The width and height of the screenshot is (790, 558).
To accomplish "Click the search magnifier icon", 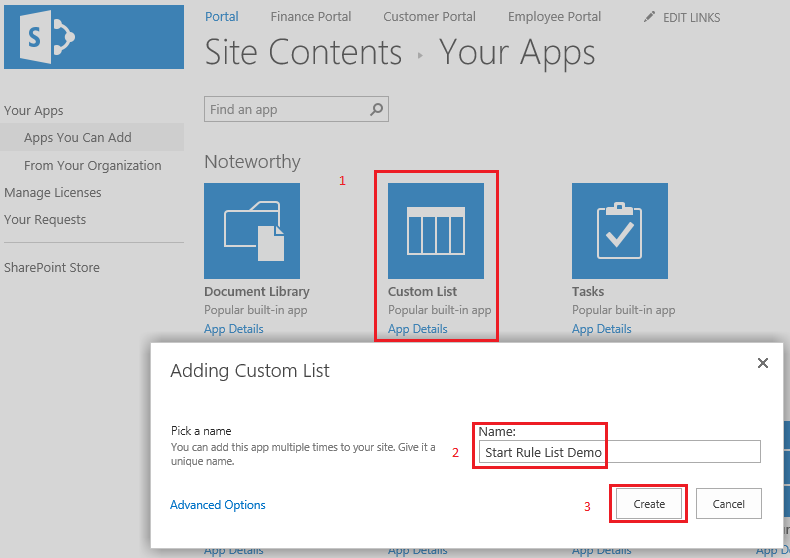I will coord(377,110).
